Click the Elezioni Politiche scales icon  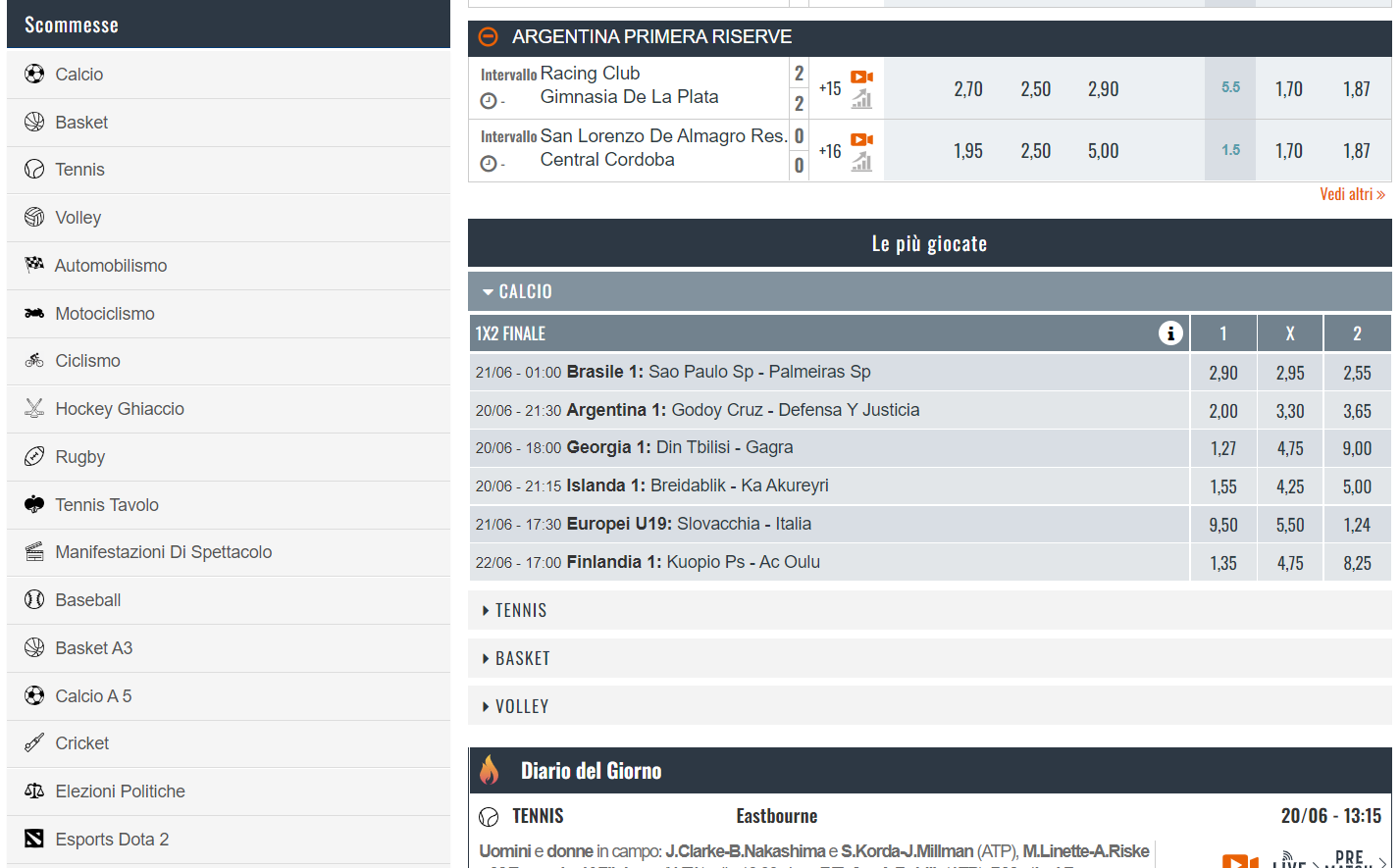coord(34,791)
